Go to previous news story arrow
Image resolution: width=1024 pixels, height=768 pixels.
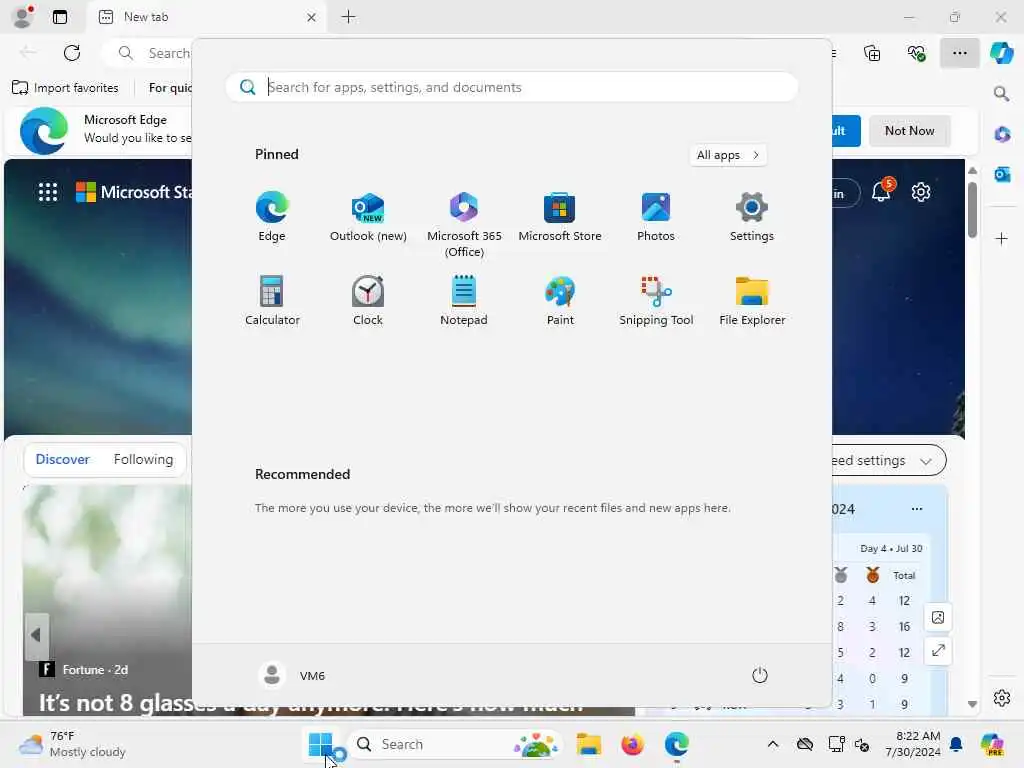tap(37, 634)
